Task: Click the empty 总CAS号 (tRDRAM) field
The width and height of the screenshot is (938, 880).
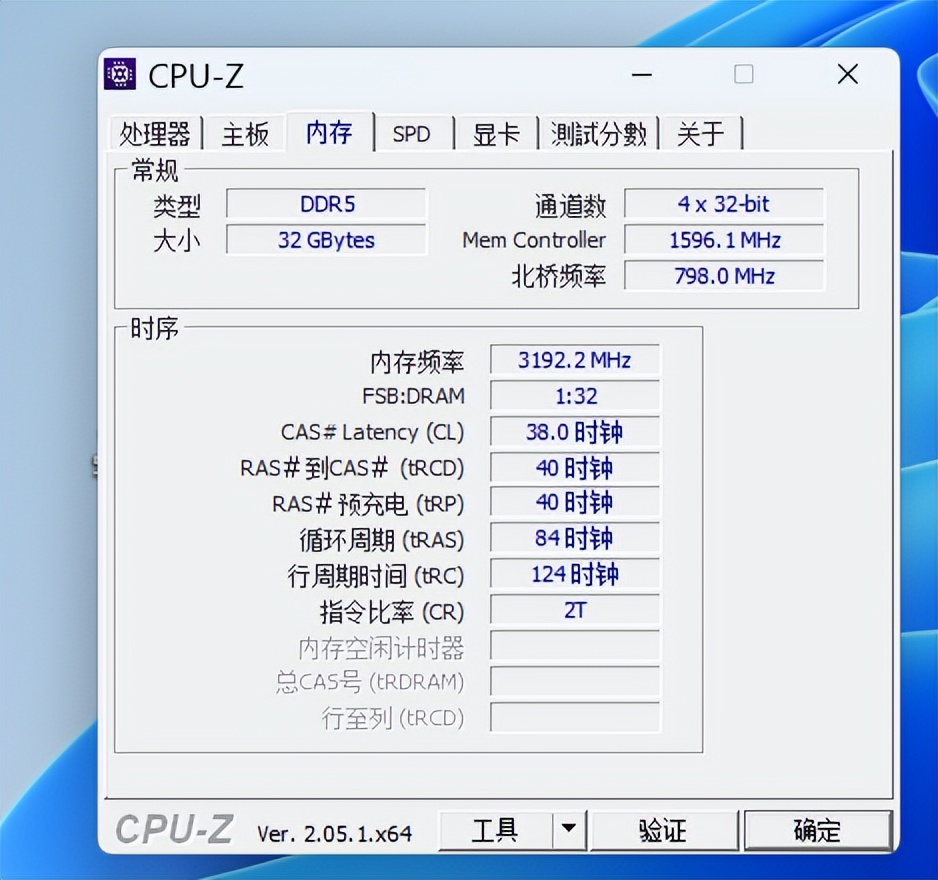Action: click(x=575, y=681)
